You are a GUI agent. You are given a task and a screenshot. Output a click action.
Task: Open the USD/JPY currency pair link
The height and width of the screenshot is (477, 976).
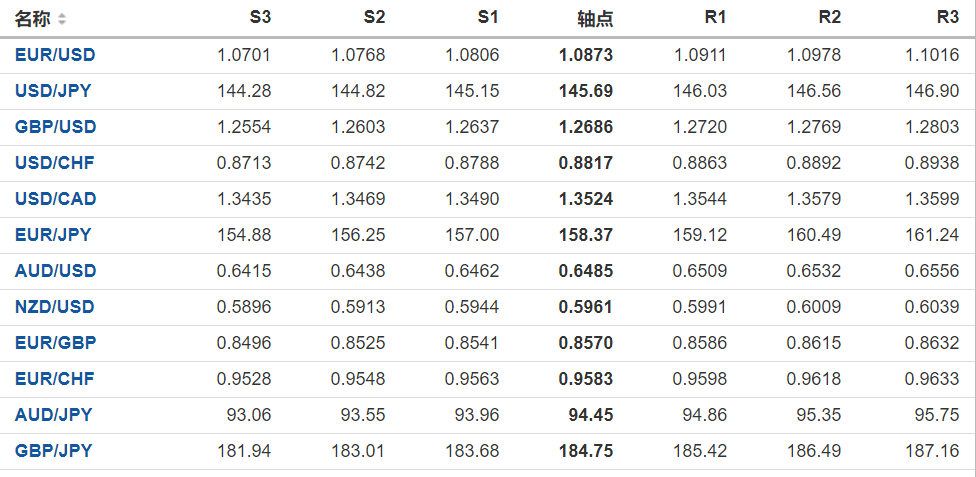tap(53, 91)
